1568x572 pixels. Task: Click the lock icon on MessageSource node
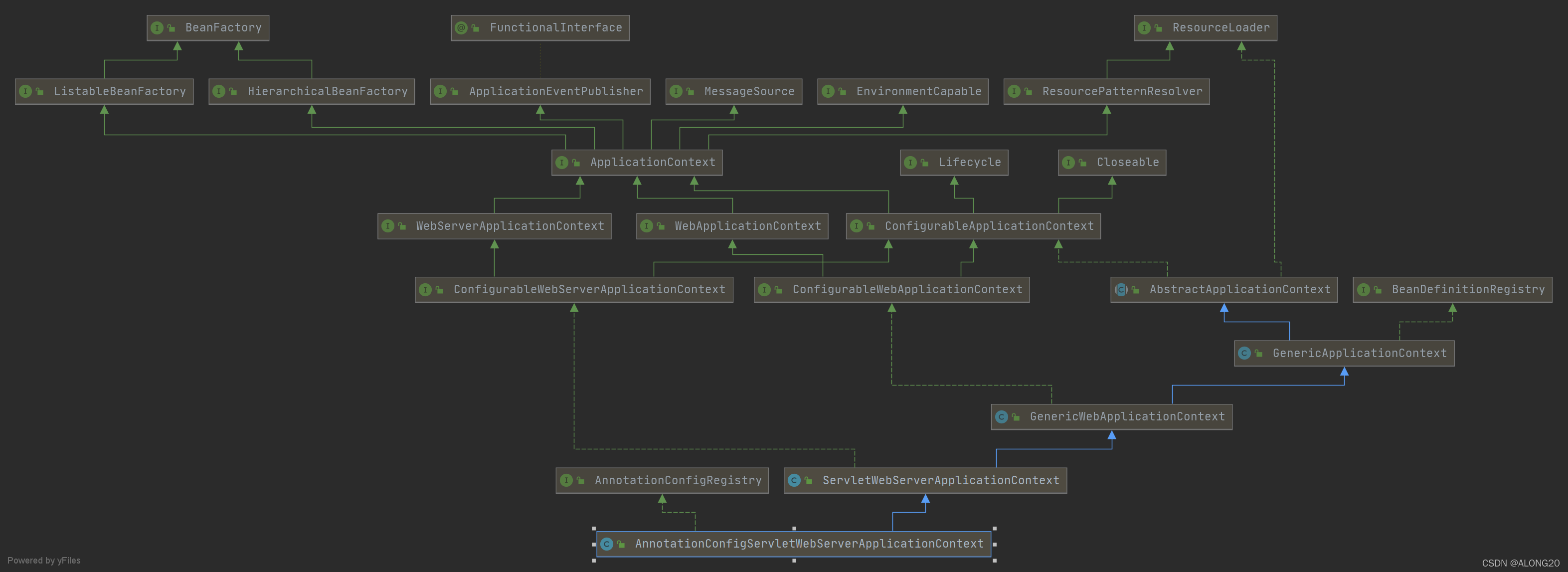tap(690, 92)
